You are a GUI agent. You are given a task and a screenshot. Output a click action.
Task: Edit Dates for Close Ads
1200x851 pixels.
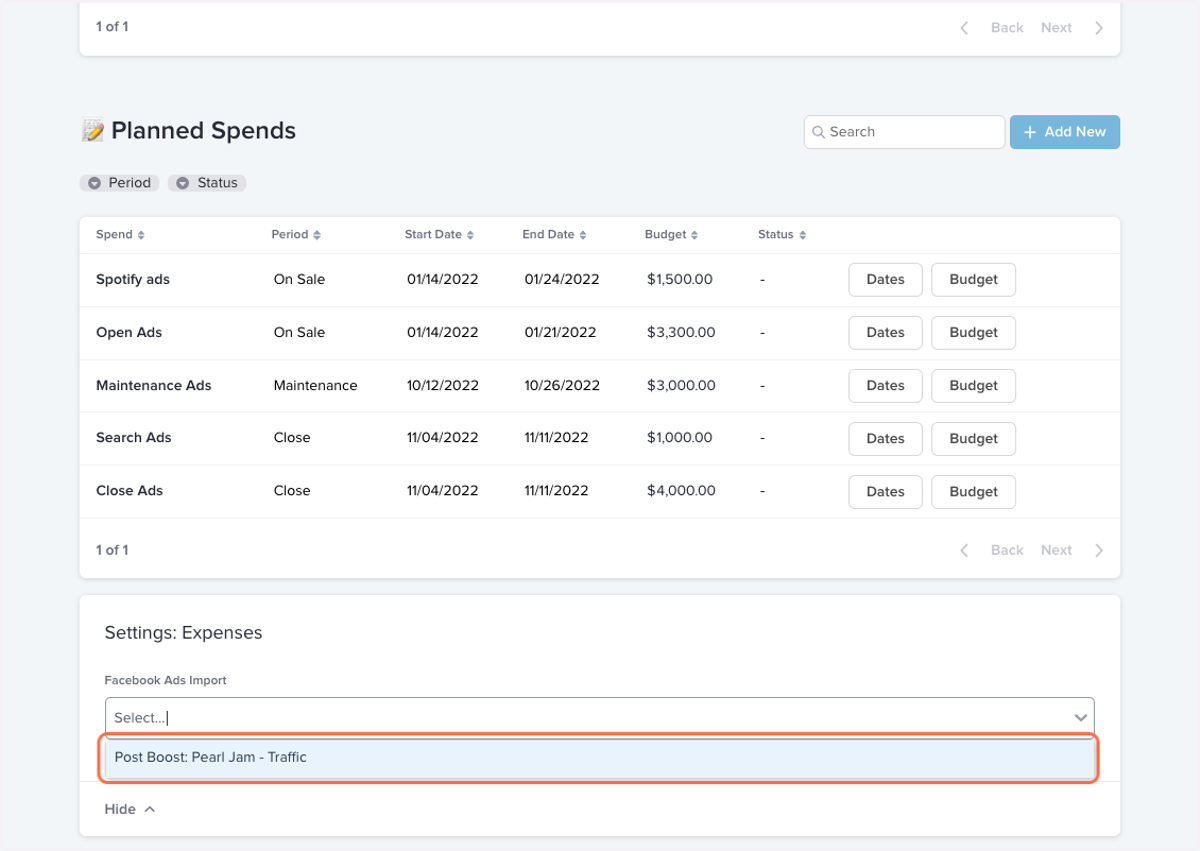point(885,492)
